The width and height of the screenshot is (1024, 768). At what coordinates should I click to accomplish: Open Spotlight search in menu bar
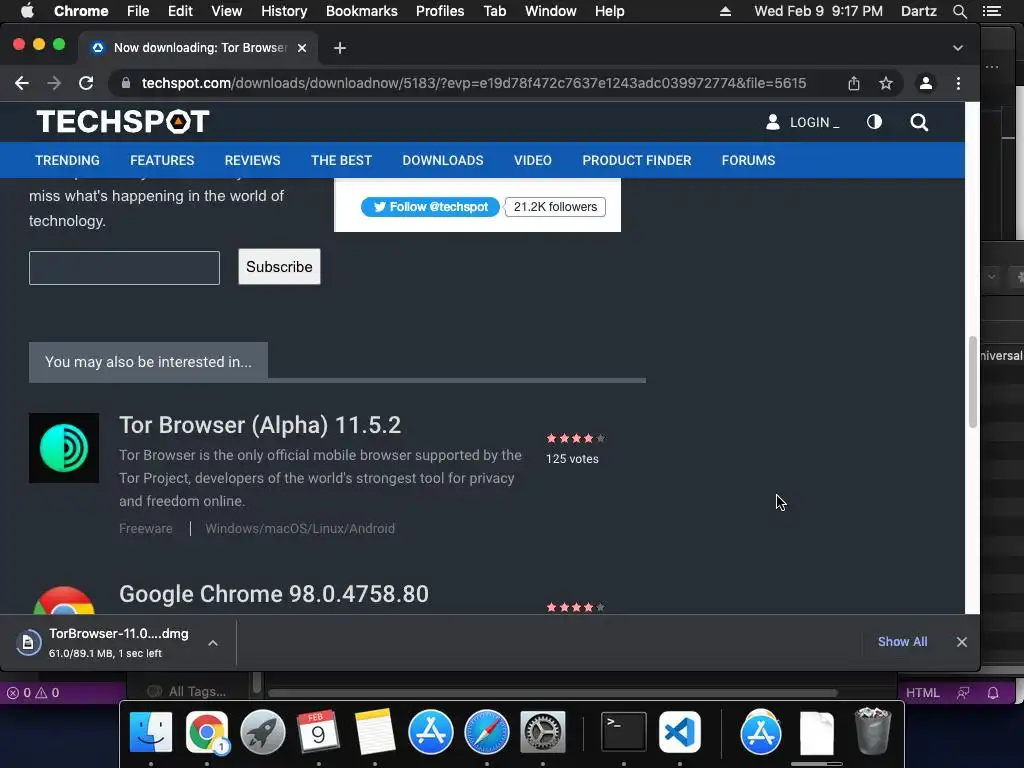click(959, 11)
